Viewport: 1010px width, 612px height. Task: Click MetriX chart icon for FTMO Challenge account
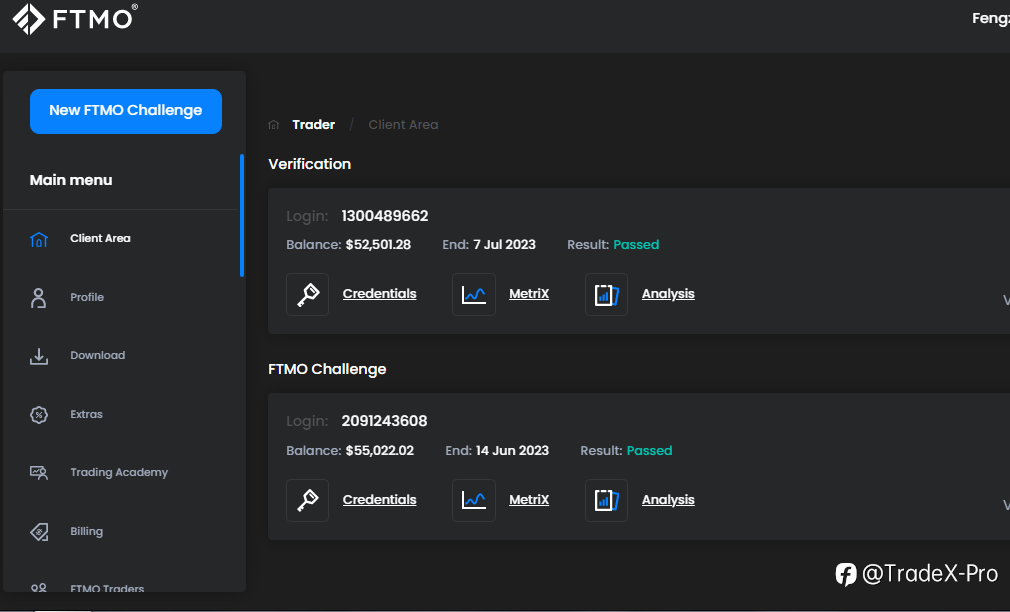click(x=473, y=501)
